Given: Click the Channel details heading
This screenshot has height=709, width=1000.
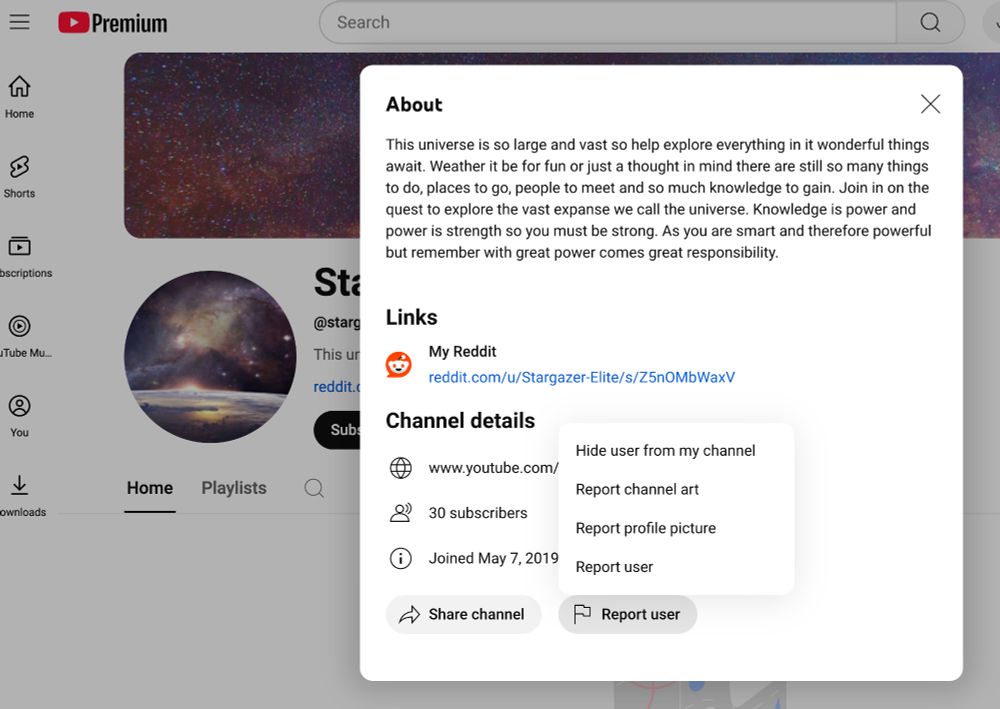Looking at the screenshot, I should tap(460, 421).
